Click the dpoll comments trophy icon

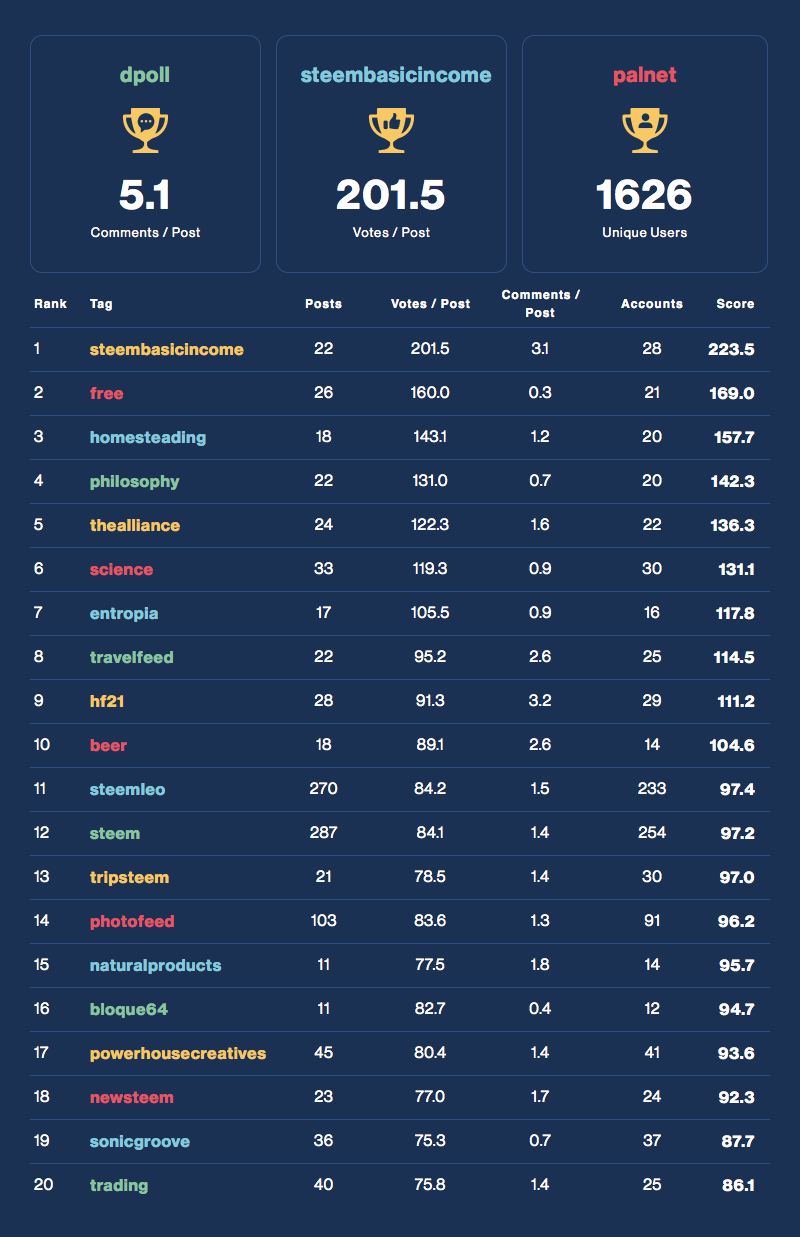[145, 131]
